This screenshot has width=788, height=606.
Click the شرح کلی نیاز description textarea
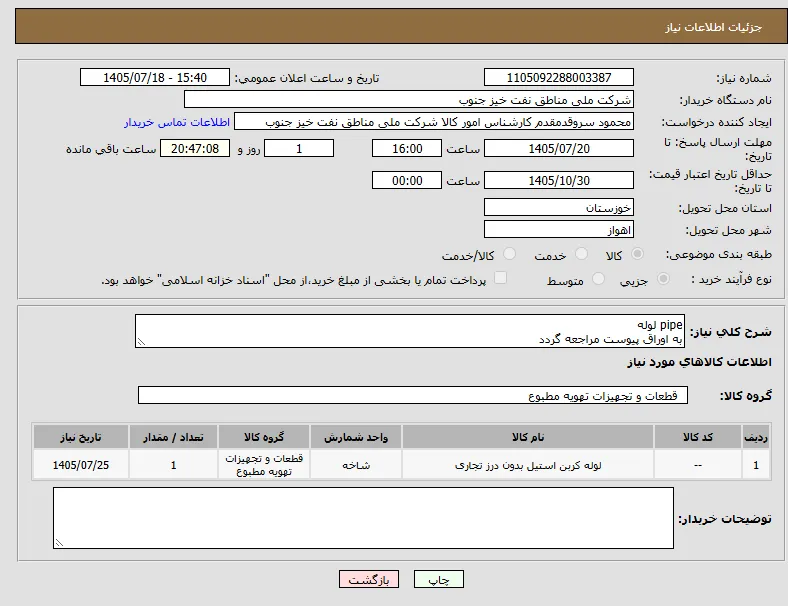pos(410,331)
